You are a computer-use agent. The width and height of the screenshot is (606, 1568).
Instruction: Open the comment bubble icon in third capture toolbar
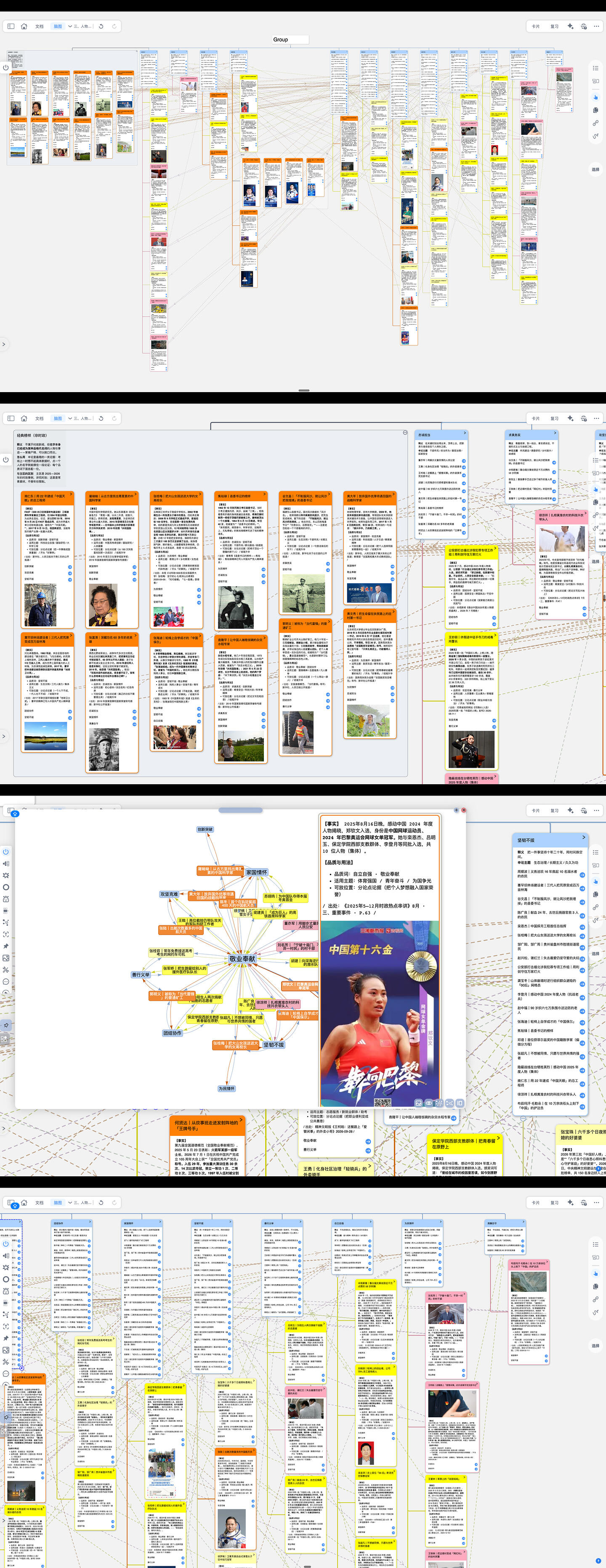pos(5,982)
